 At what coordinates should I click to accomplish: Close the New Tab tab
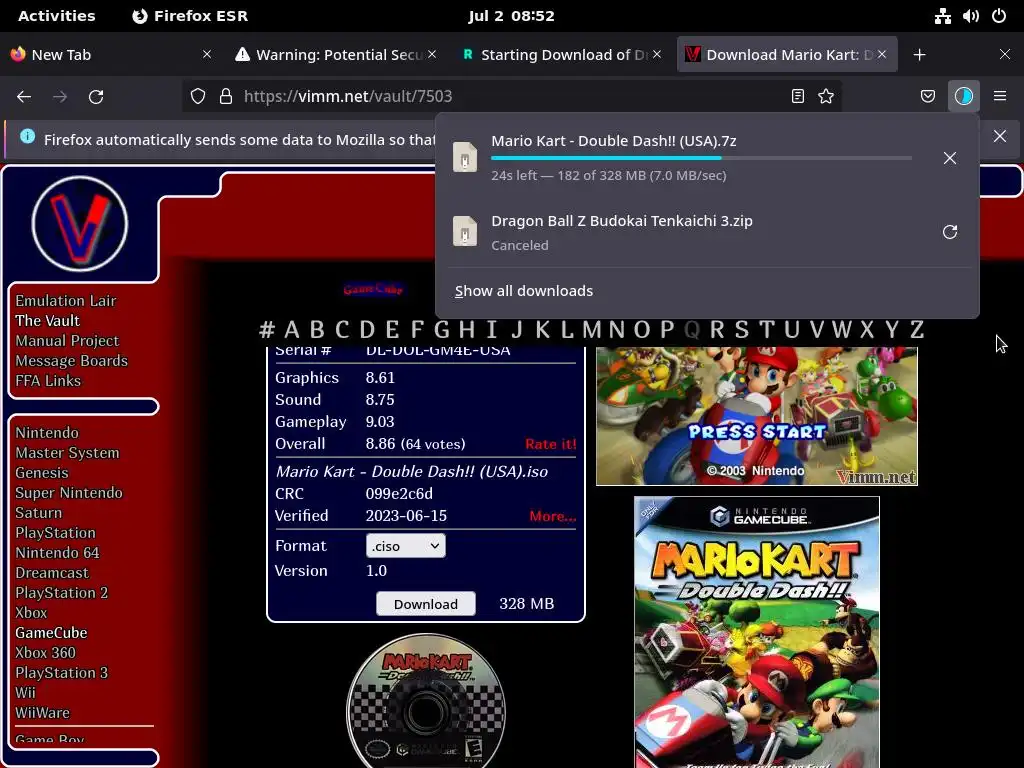pyautogui.click(x=207, y=54)
